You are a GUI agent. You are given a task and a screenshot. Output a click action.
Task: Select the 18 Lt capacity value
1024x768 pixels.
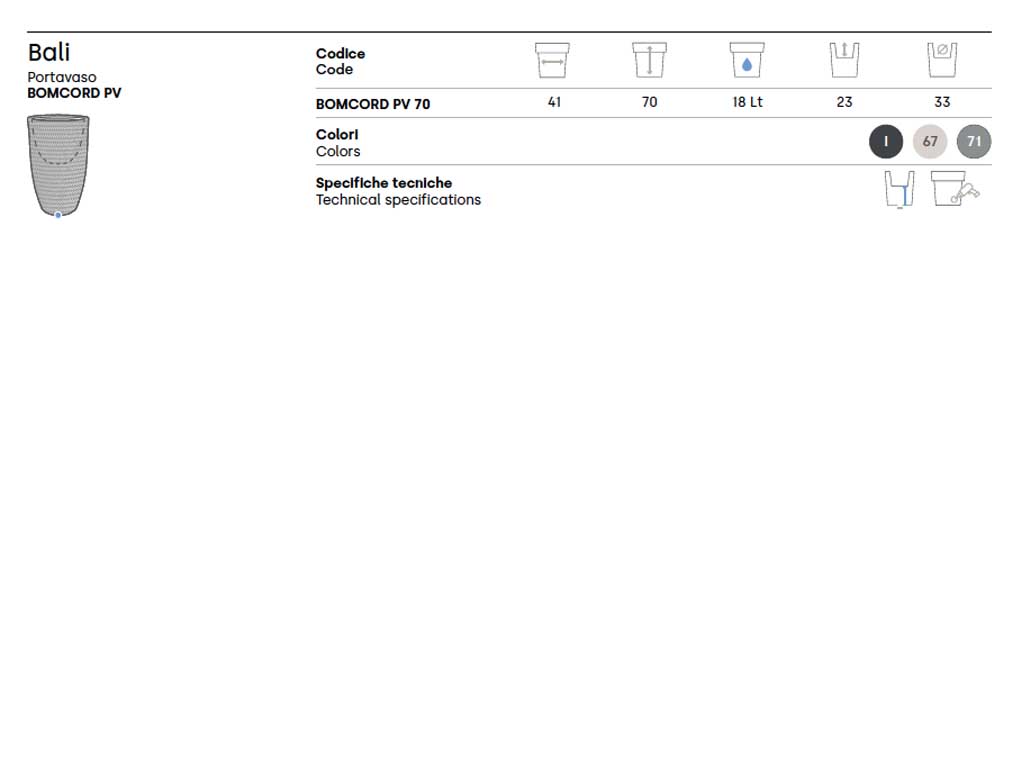tap(747, 102)
